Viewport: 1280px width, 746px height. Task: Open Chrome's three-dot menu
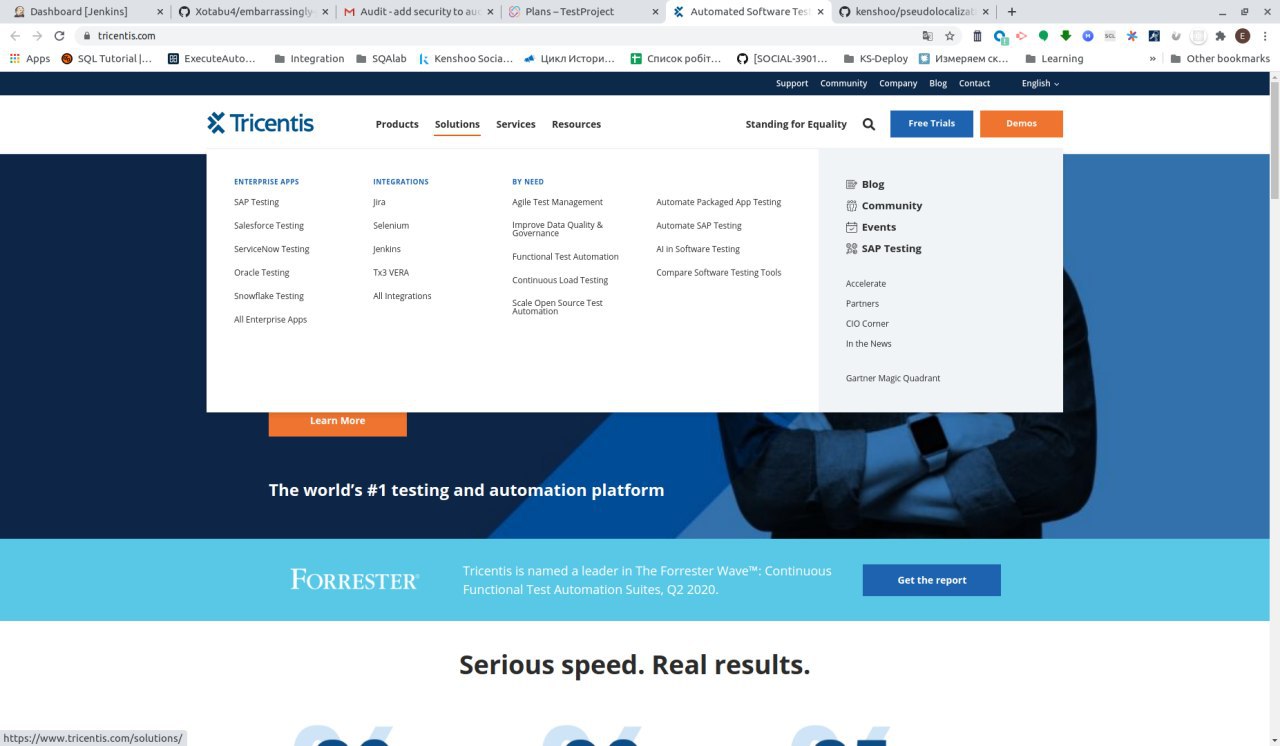1264,36
